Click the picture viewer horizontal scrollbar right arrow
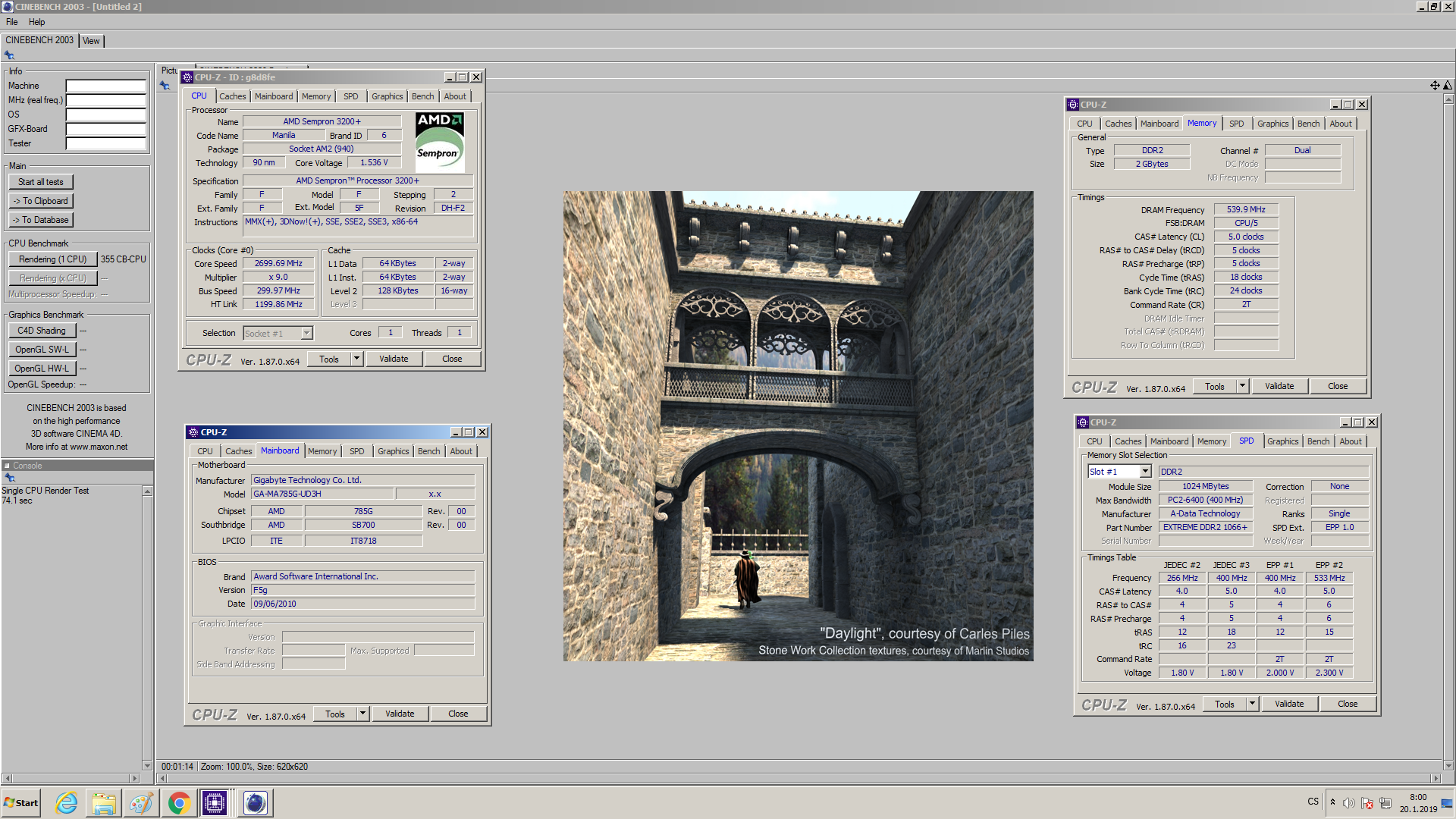Image resolution: width=1456 pixels, height=819 pixels. [1435, 779]
